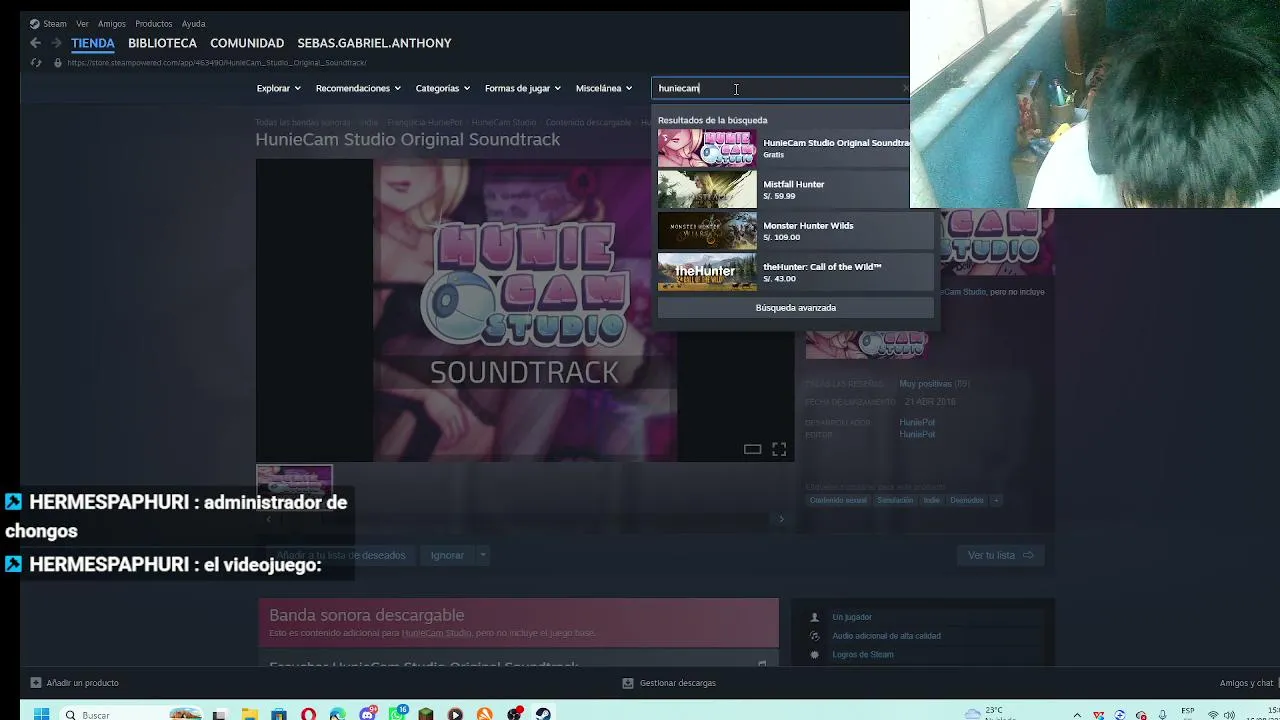The width and height of the screenshot is (1280, 720).
Task: Click the store search field containing huniecam
Action: pos(781,88)
